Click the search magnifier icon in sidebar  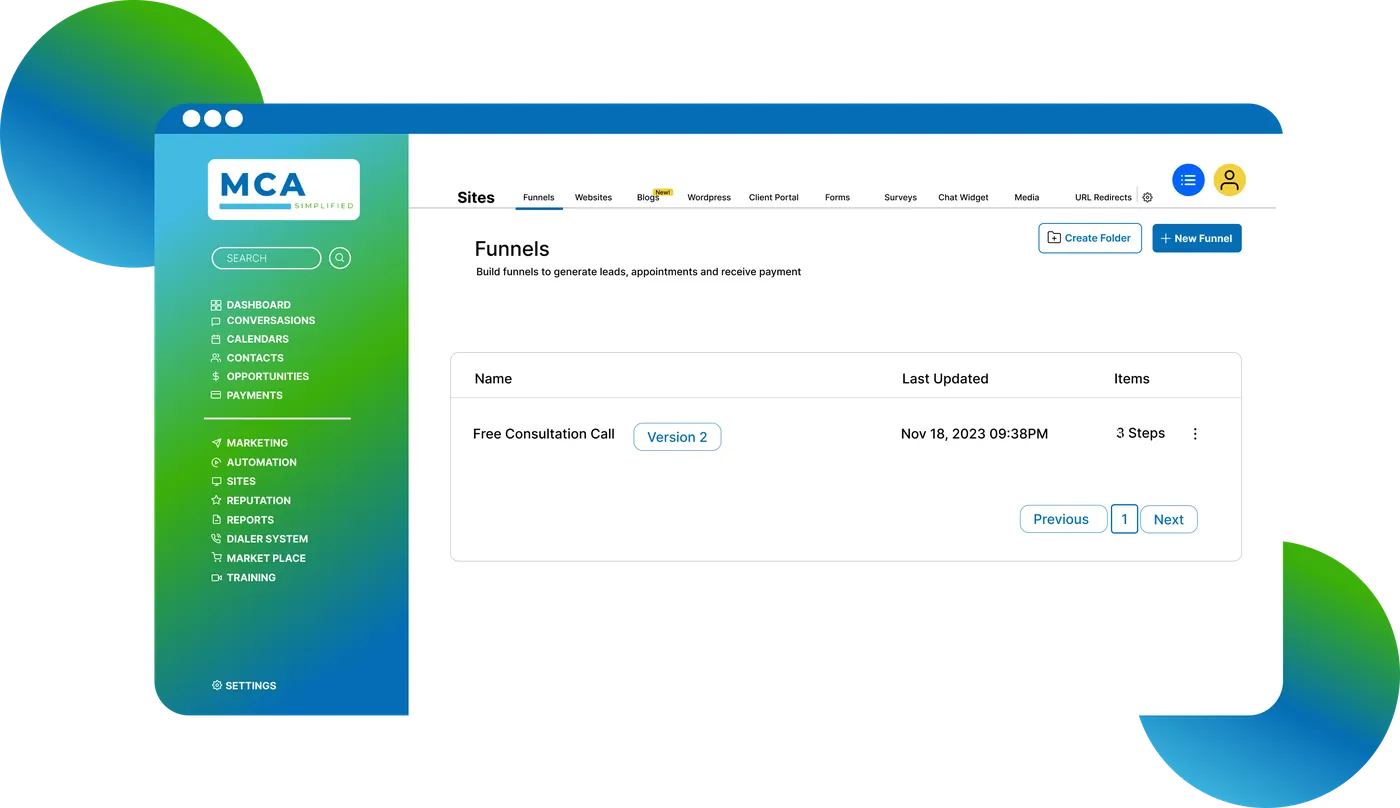tap(340, 258)
